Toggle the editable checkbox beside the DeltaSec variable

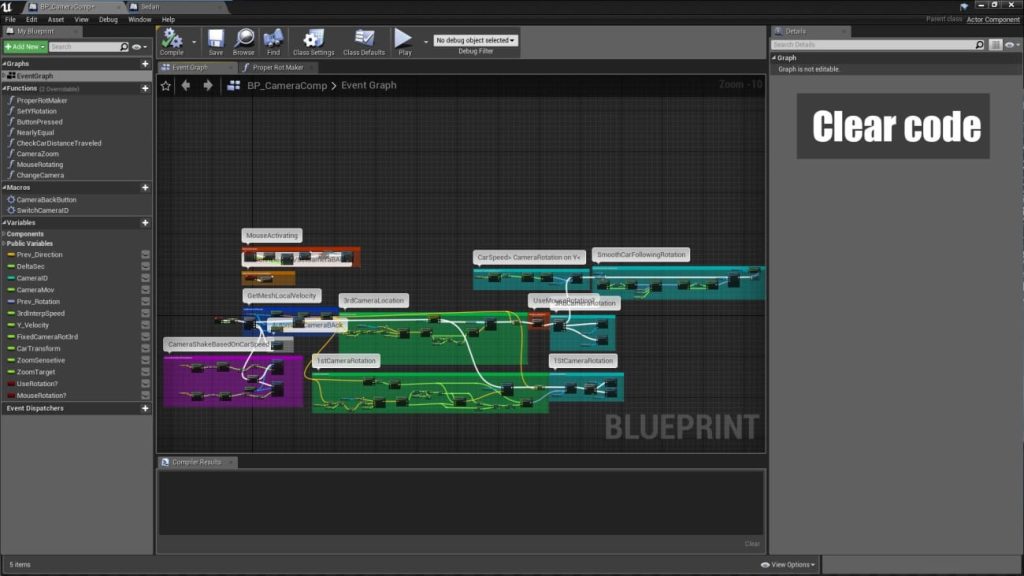click(x=145, y=266)
